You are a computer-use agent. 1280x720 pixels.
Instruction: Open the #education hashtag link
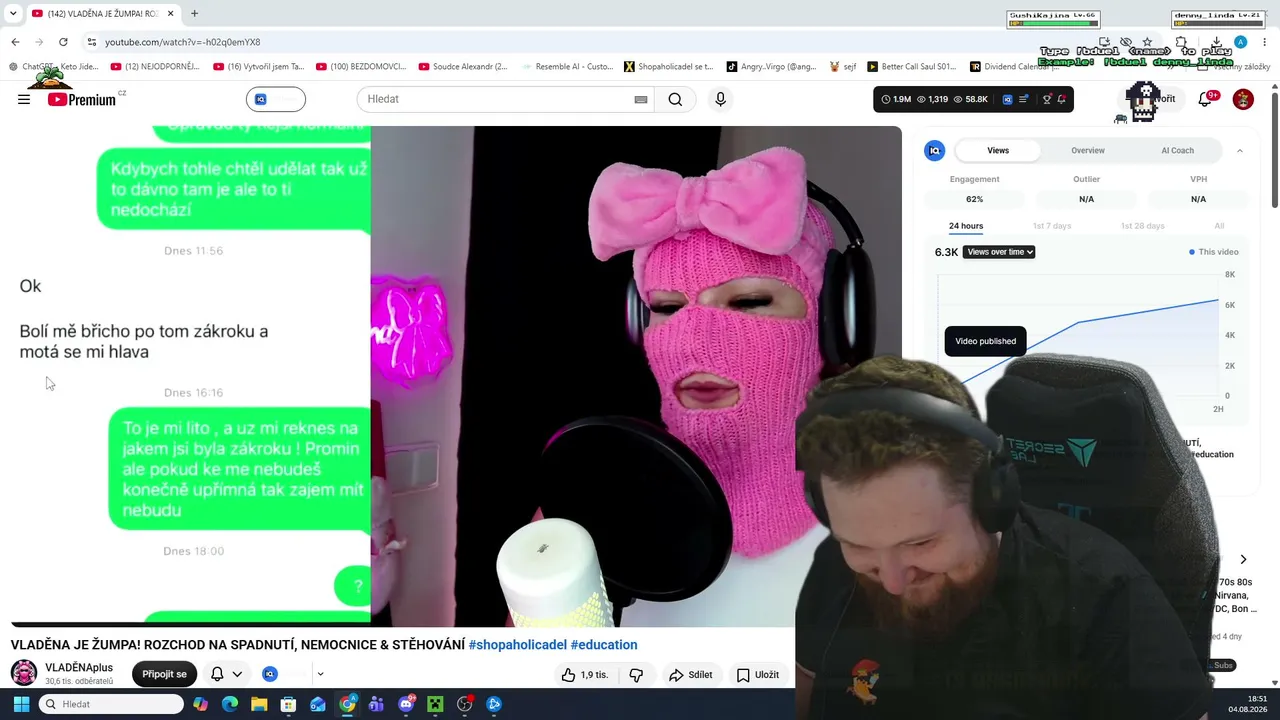coord(604,645)
